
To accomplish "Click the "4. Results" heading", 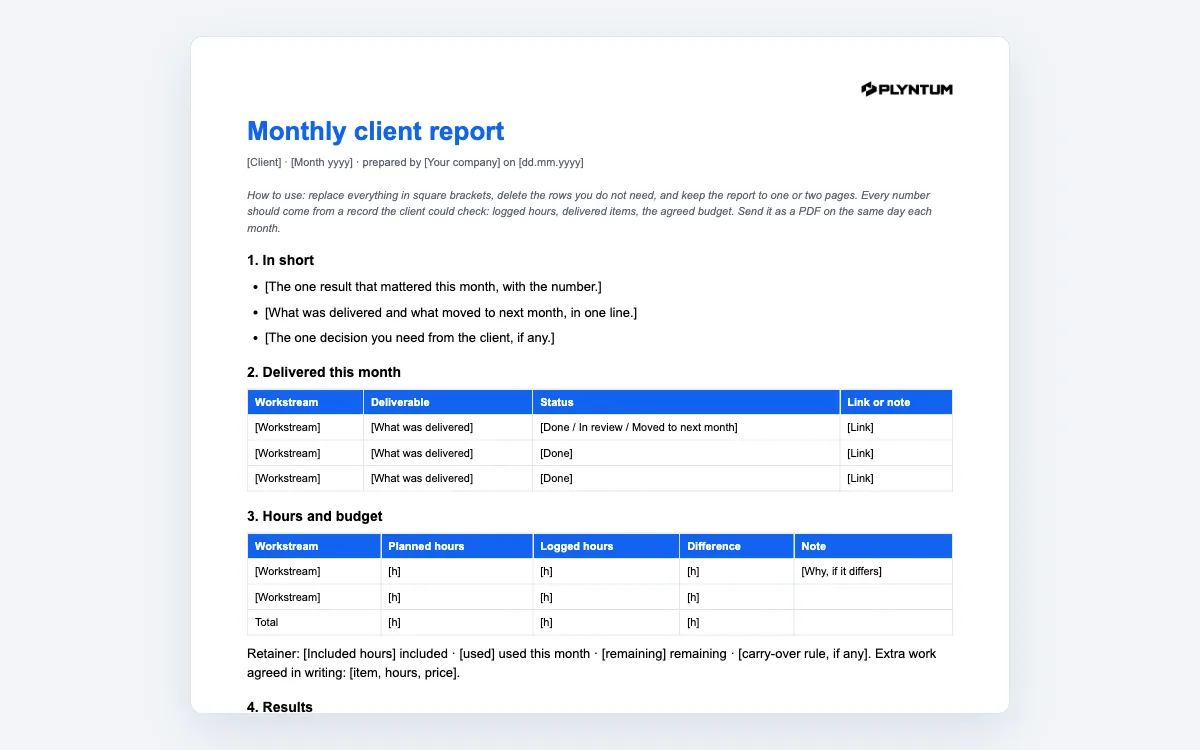I will click(x=280, y=707).
